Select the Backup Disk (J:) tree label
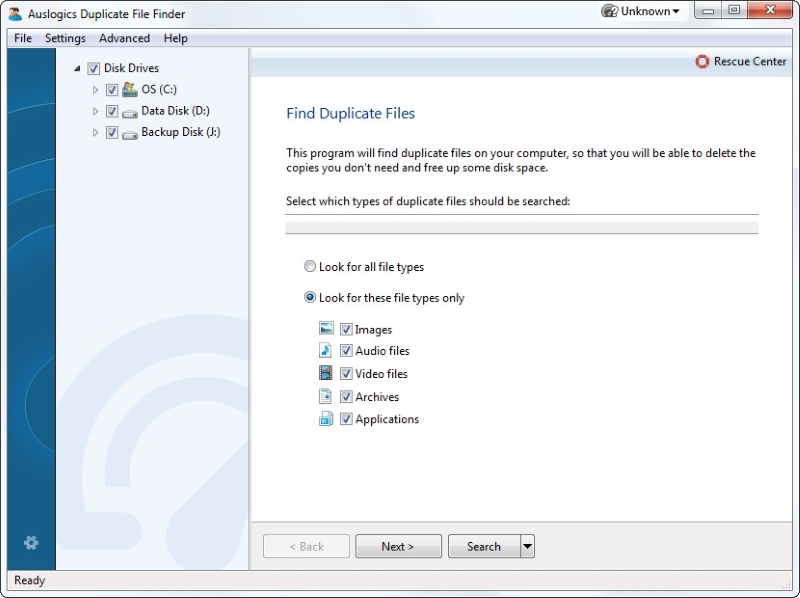800x598 pixels. pyautogui.click(x=181, y=132)
